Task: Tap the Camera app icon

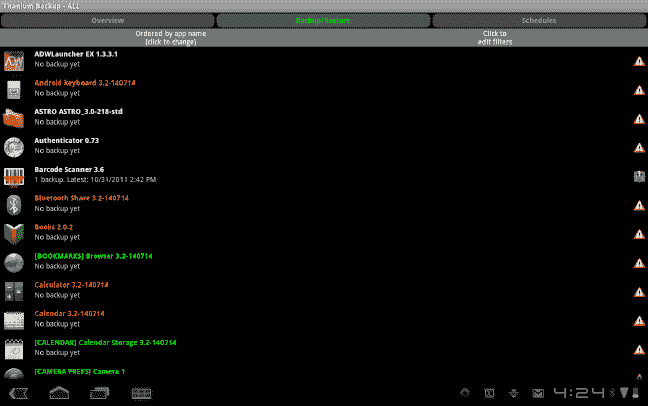Action: (x=14, y=373)
